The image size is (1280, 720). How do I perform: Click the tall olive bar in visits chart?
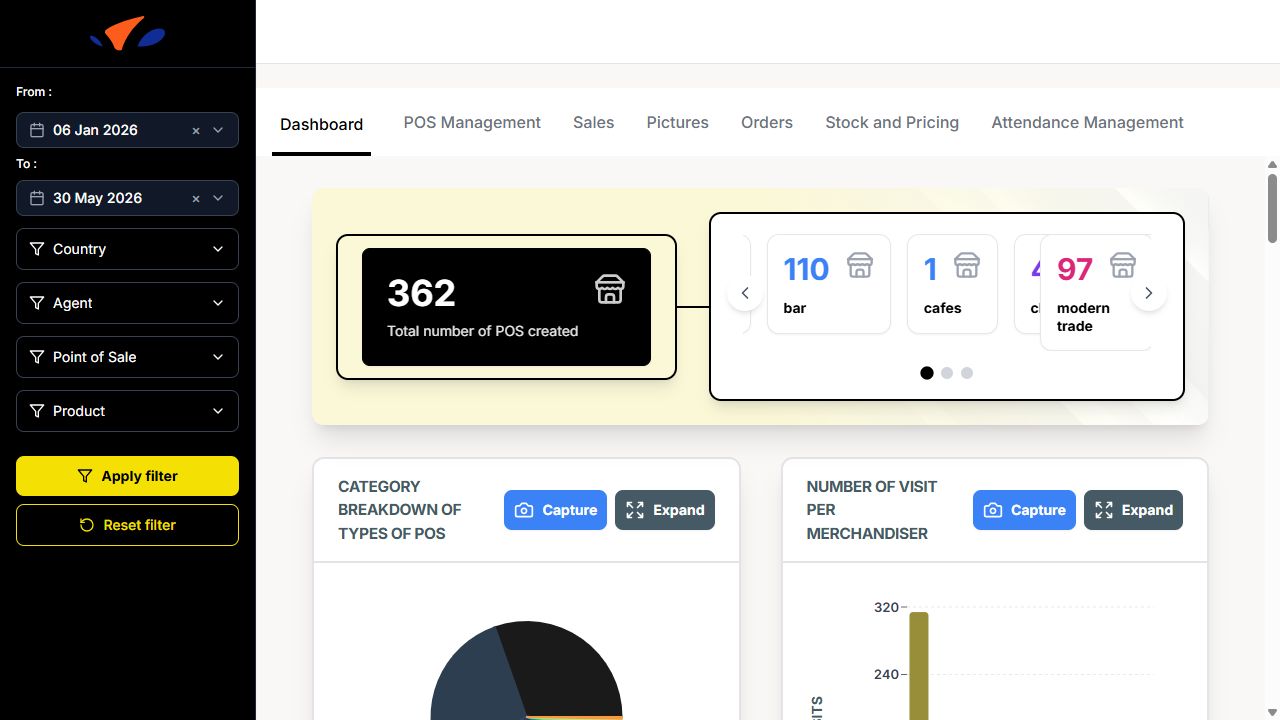coord(918,666)
